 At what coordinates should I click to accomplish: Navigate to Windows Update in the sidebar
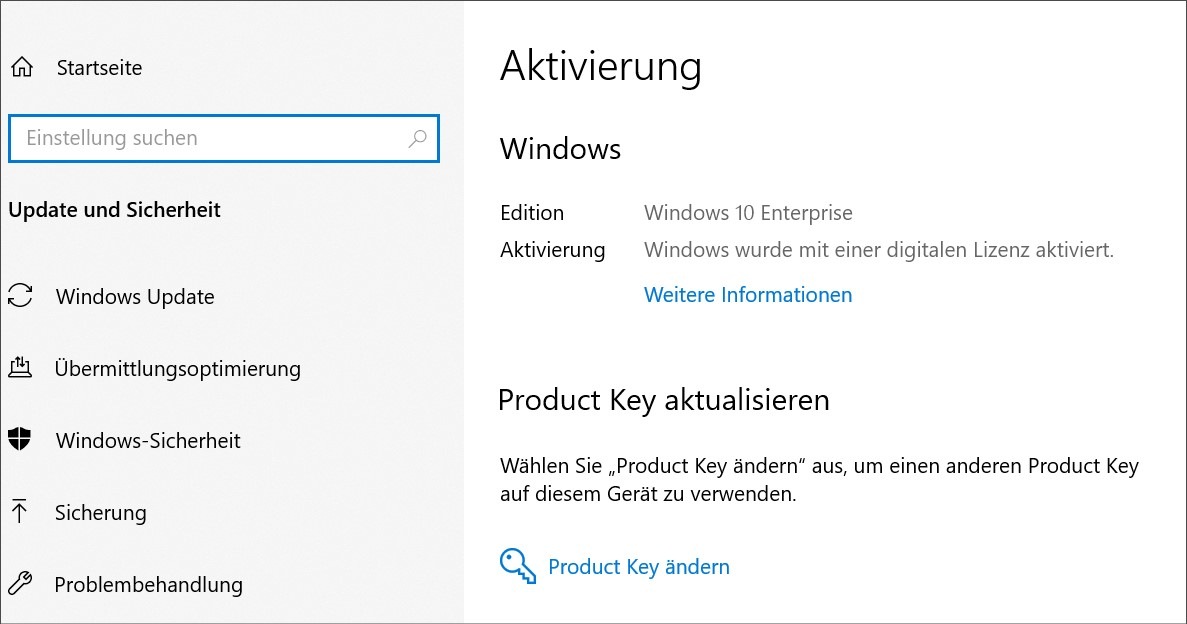(133, 296)
